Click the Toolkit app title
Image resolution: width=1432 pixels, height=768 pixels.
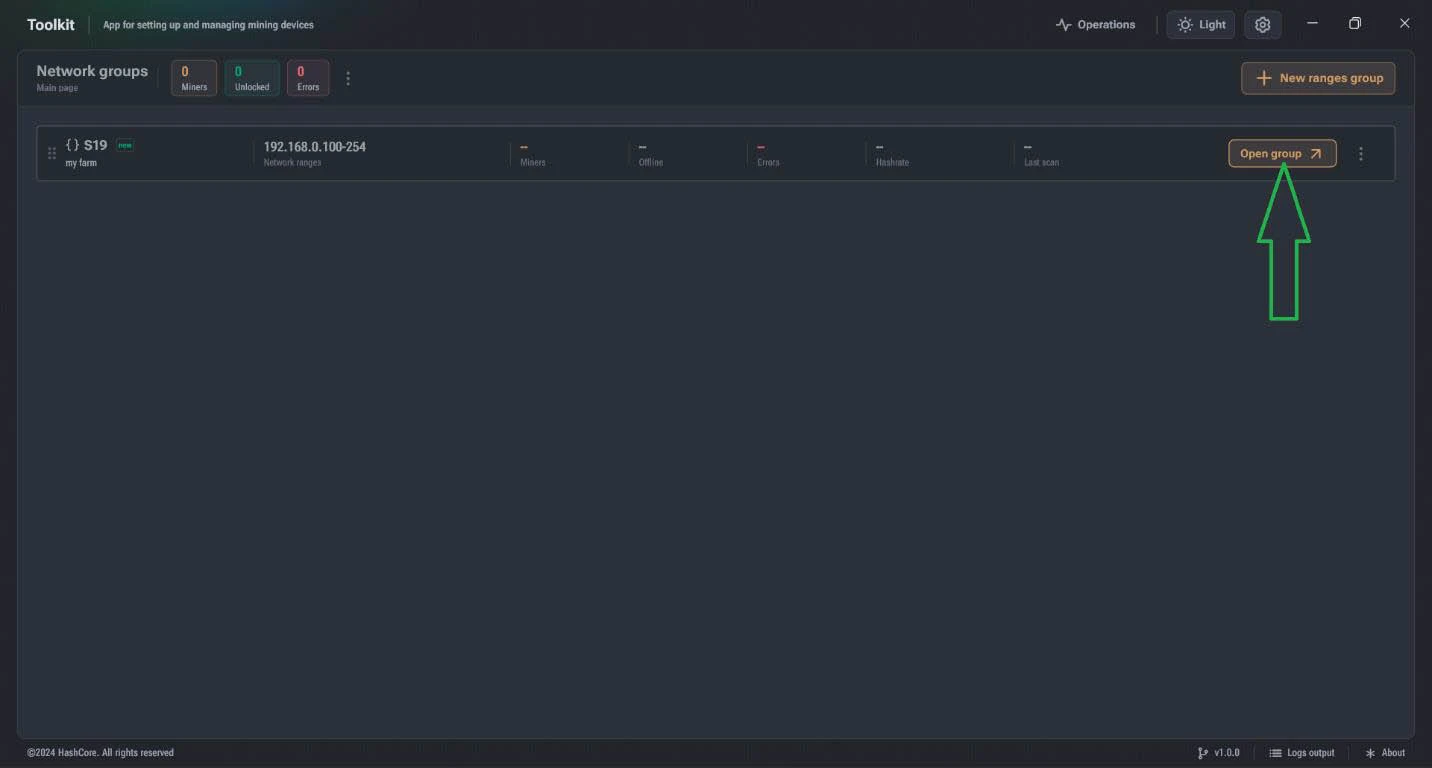point(51,25)
